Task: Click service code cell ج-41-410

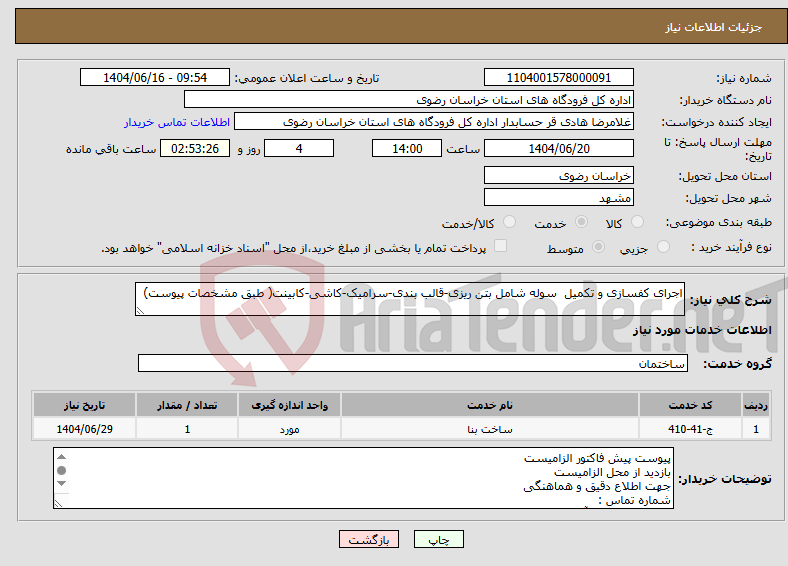Action: (x=691, y=429)
